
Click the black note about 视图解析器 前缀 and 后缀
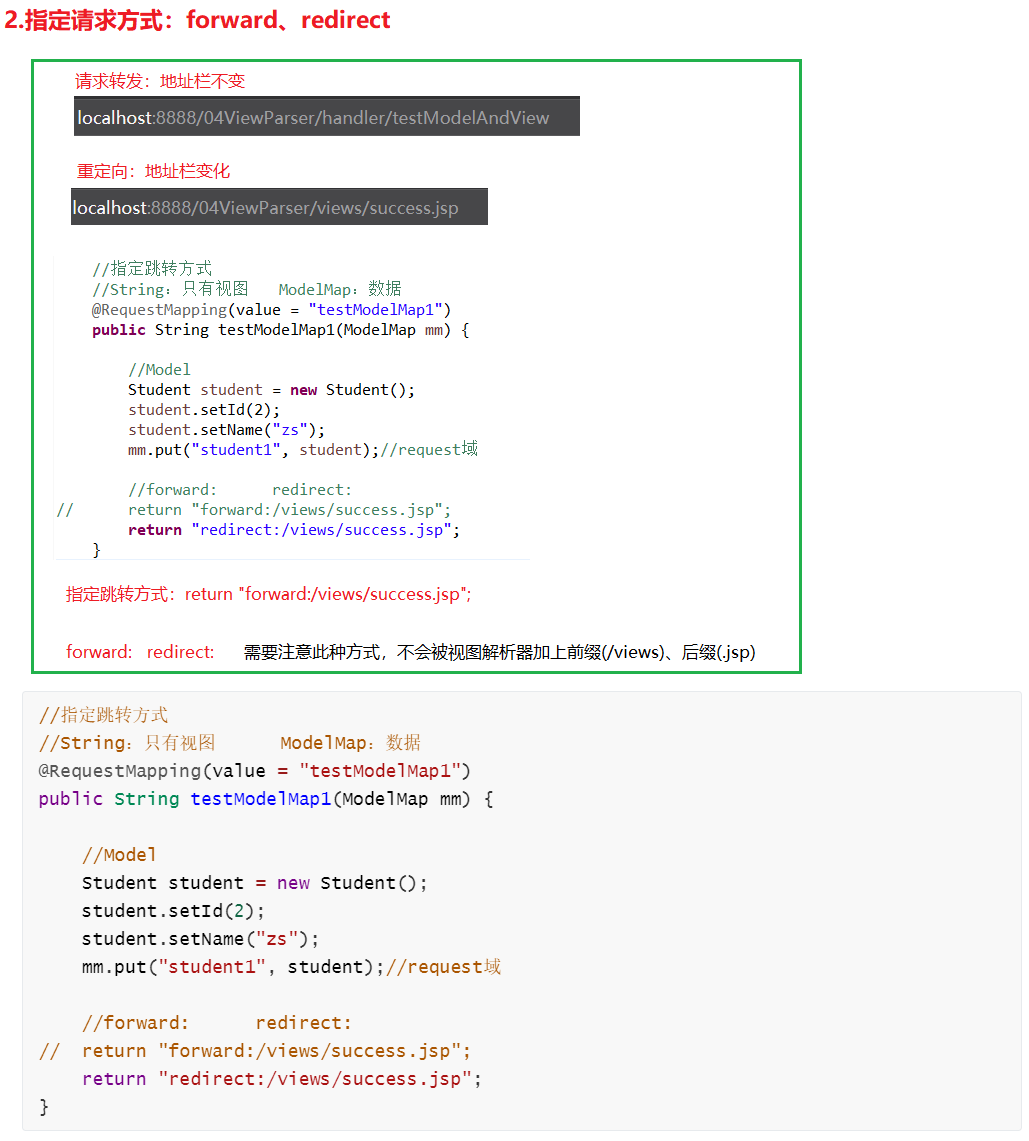(499, 652)
